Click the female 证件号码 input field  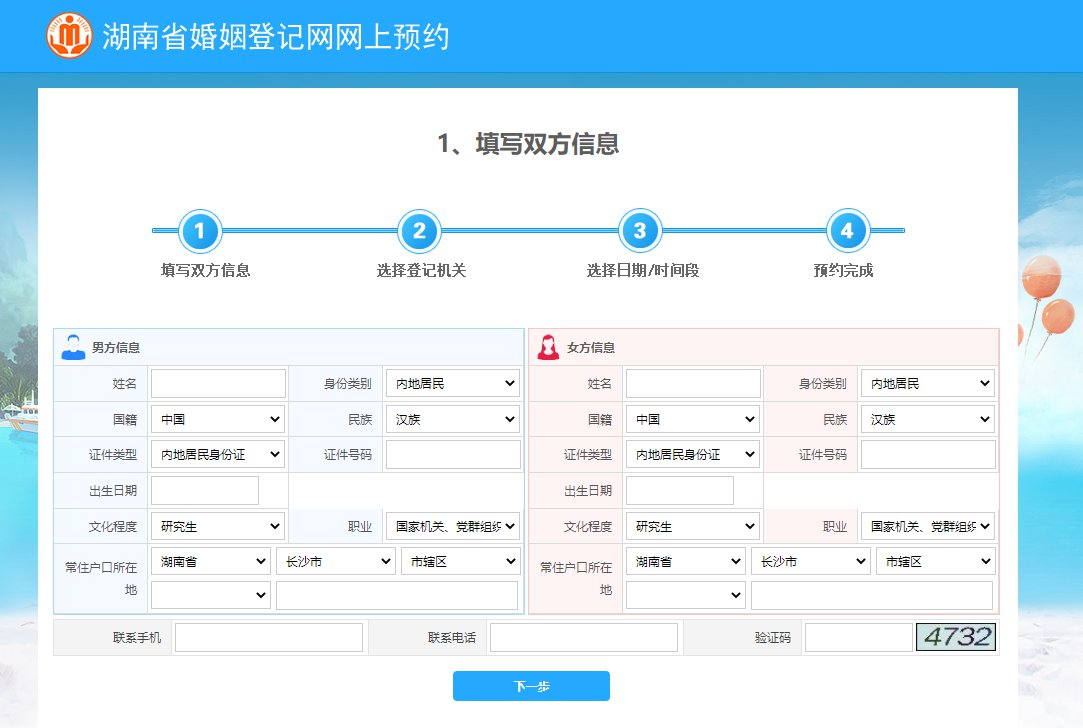928,454
